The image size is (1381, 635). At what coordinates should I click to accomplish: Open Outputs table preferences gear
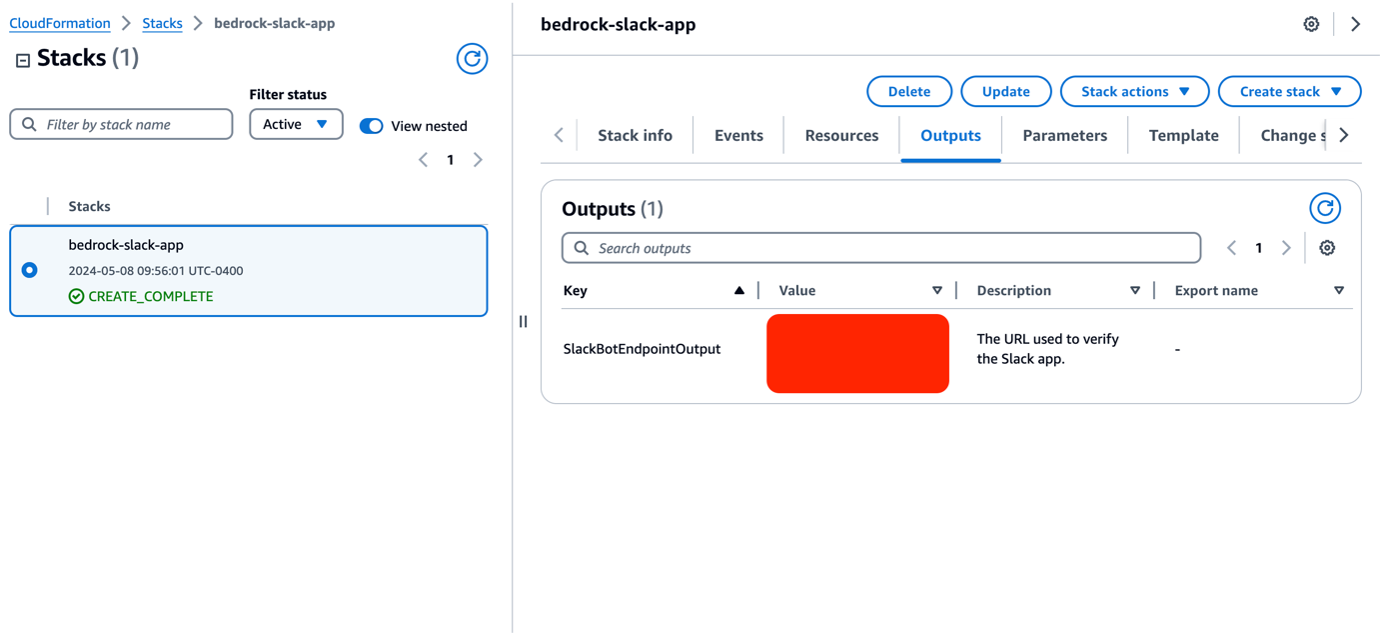(x=1327, y=247)
